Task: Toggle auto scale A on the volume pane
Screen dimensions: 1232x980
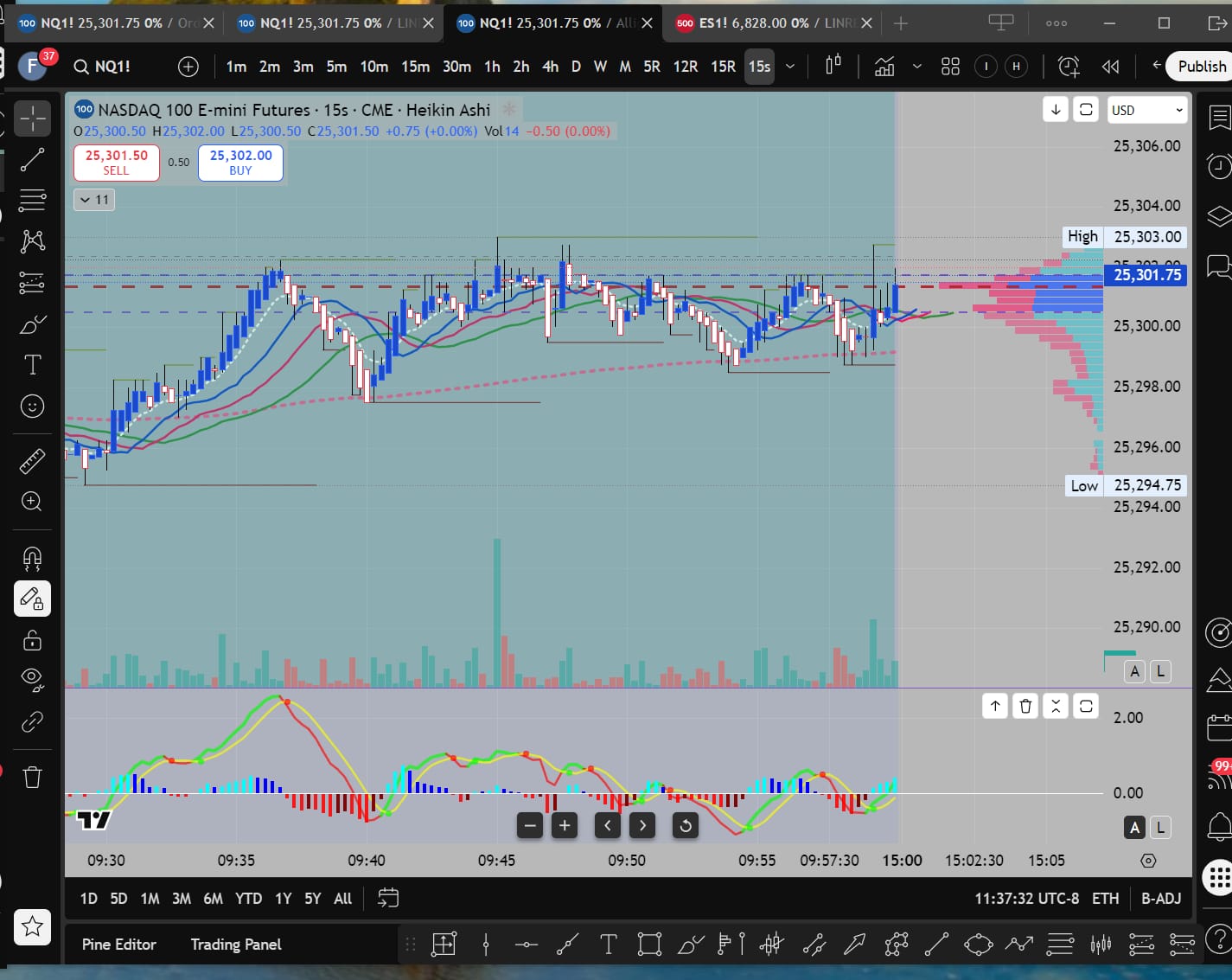Action: pyautogui.click(x=1135, y=671)
